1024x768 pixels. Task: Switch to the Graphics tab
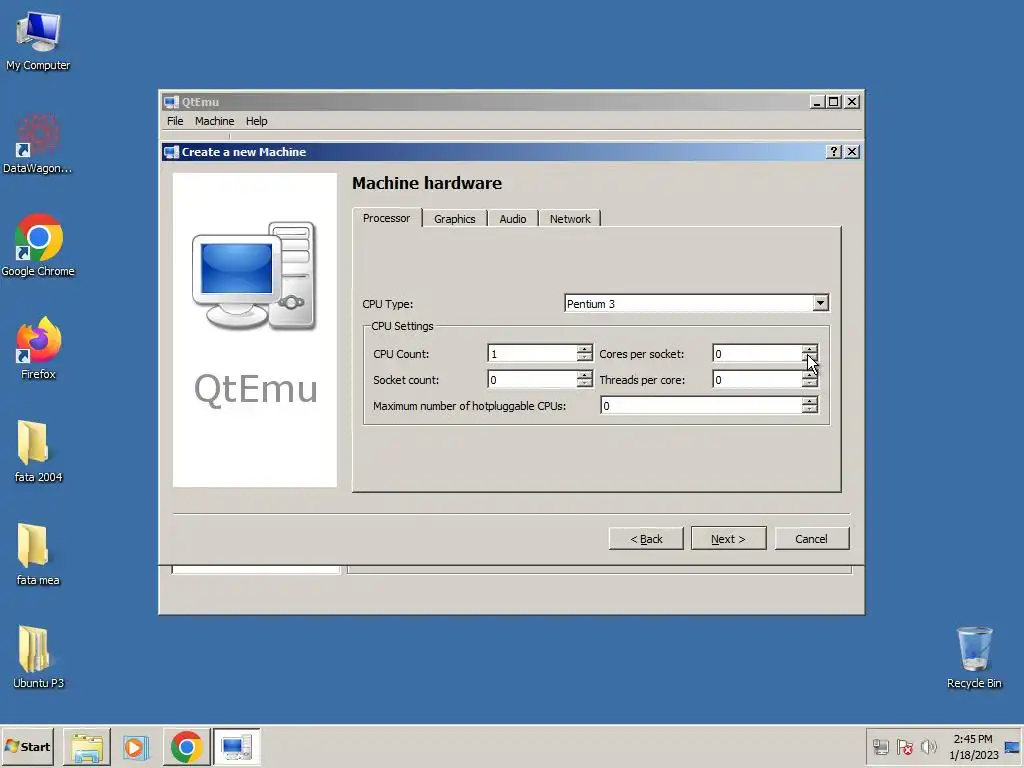455,219
